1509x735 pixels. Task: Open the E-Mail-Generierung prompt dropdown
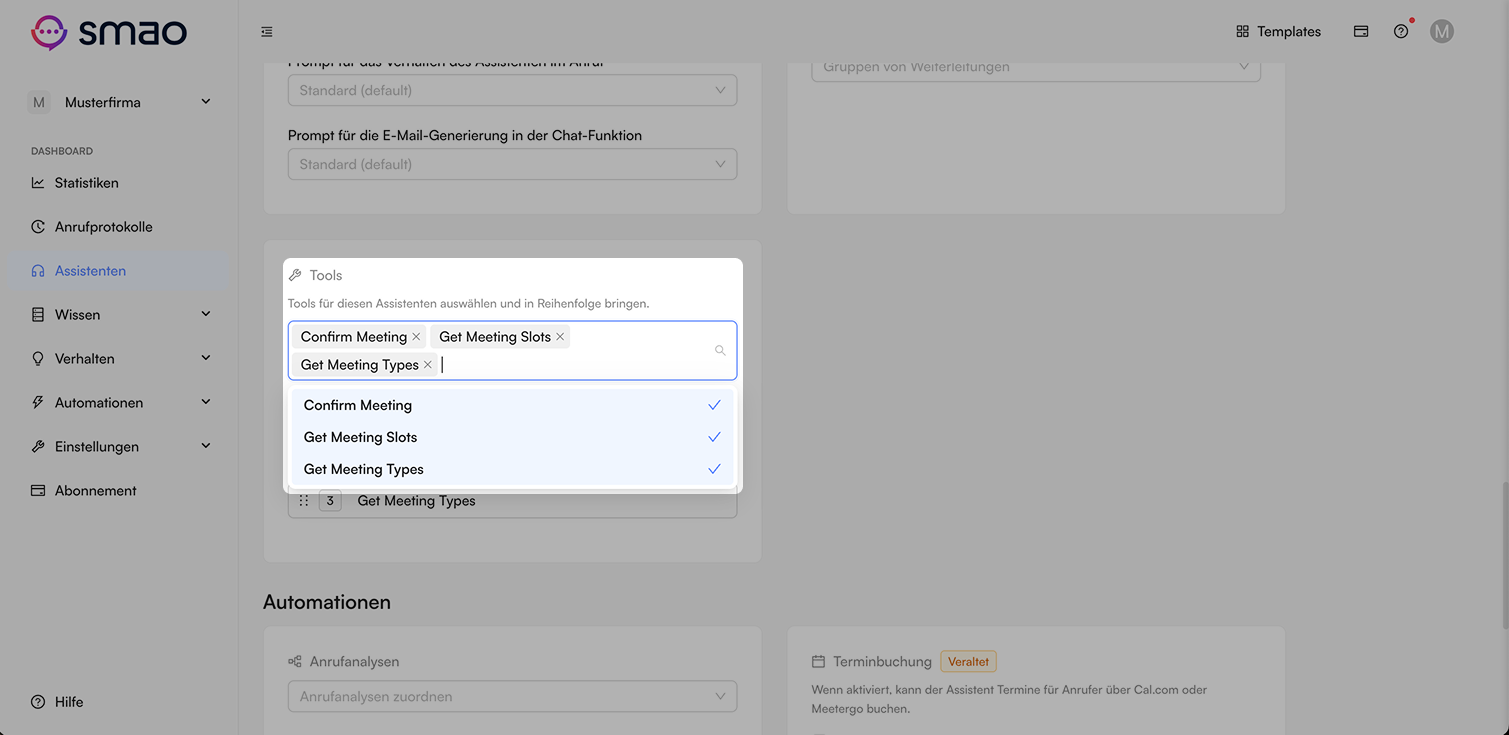point(512,164)
